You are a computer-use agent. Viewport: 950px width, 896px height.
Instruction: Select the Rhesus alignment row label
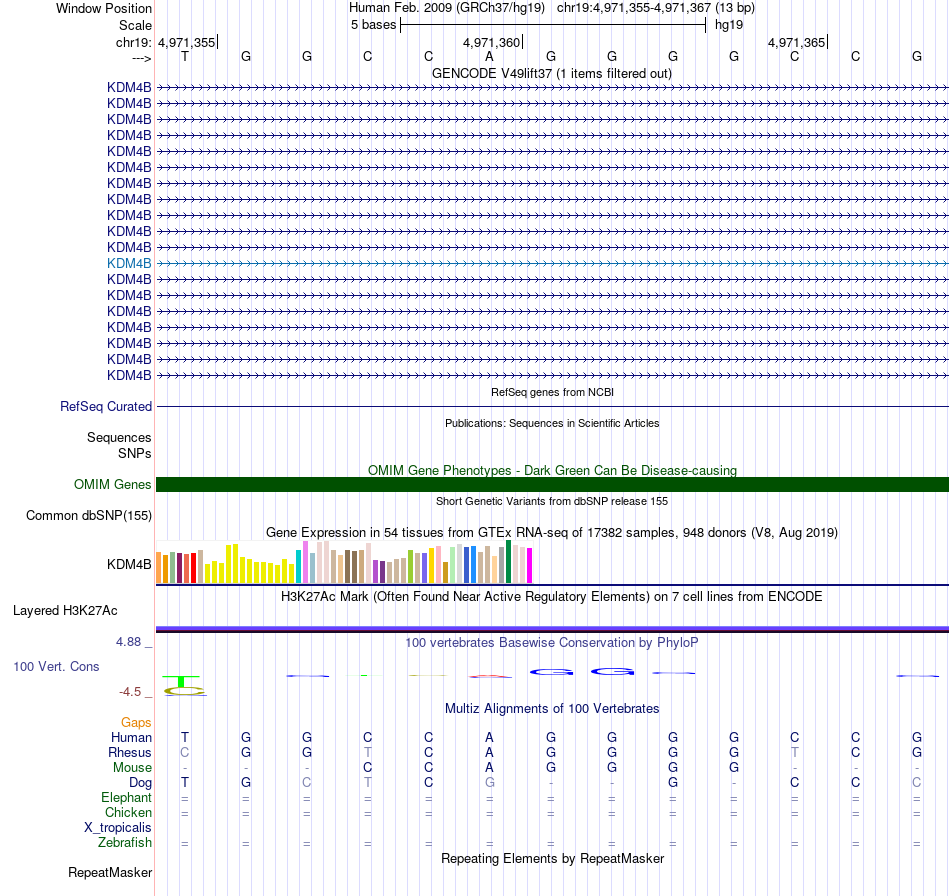click(130, 752)
